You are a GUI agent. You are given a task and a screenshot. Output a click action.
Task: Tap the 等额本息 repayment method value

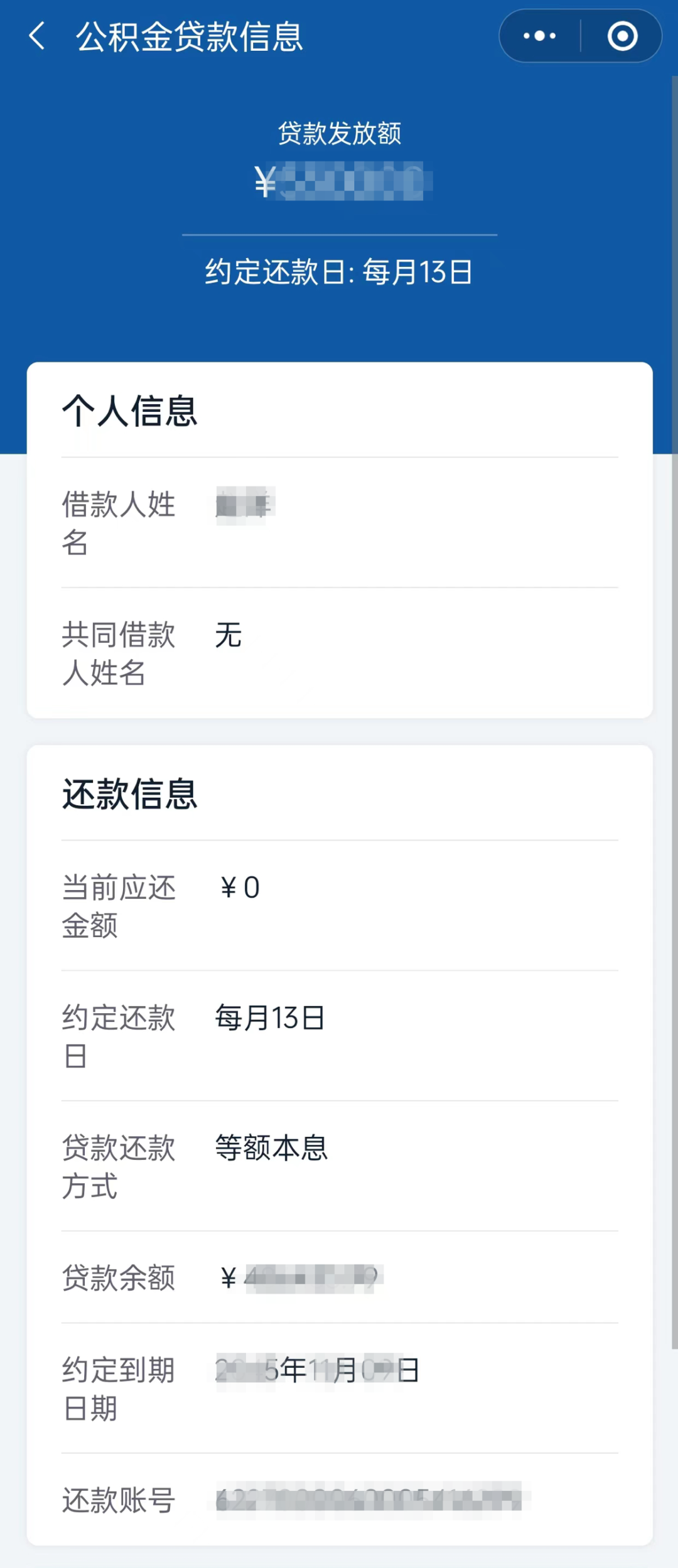point(271,1148)
